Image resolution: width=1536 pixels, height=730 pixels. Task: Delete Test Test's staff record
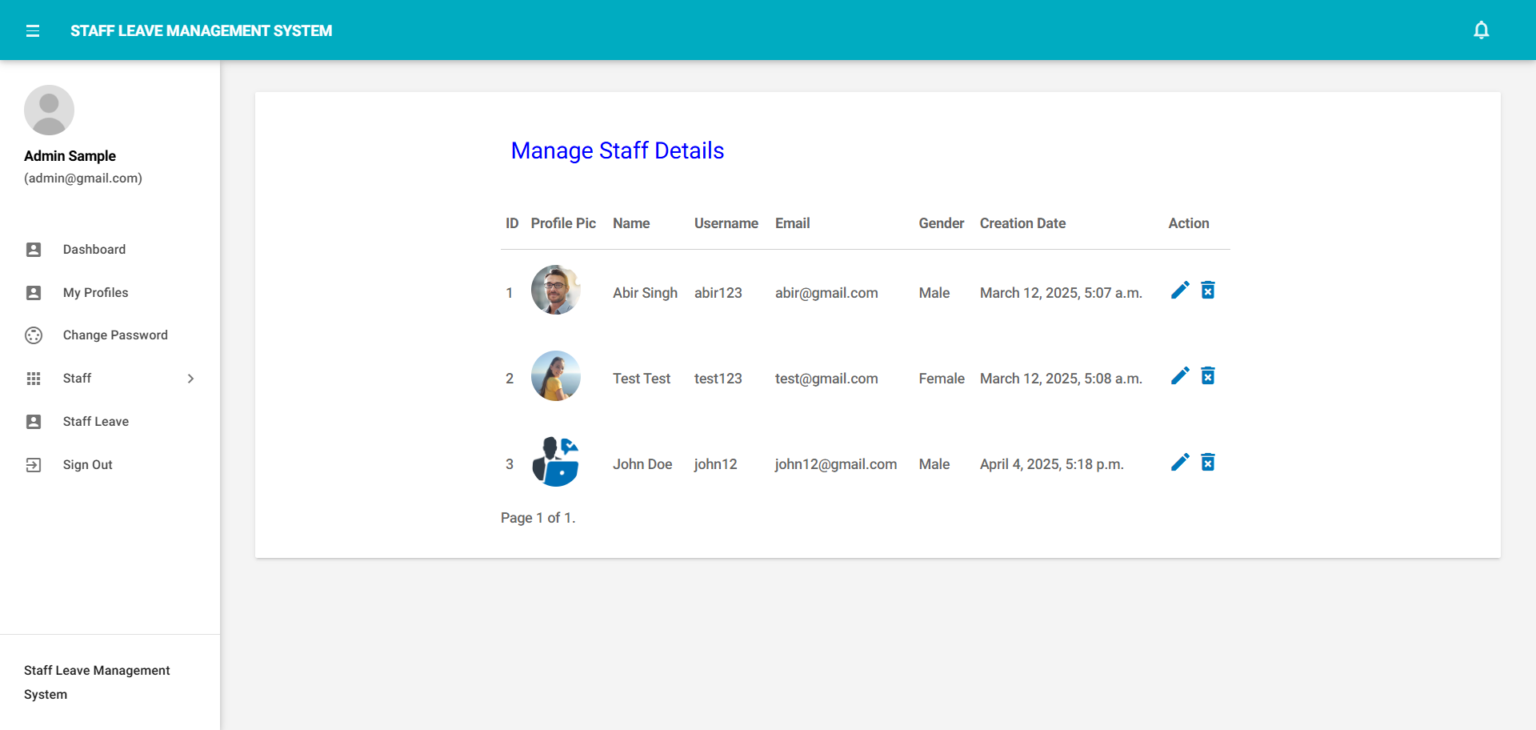pyautogui.click(x=1208, y=375)
